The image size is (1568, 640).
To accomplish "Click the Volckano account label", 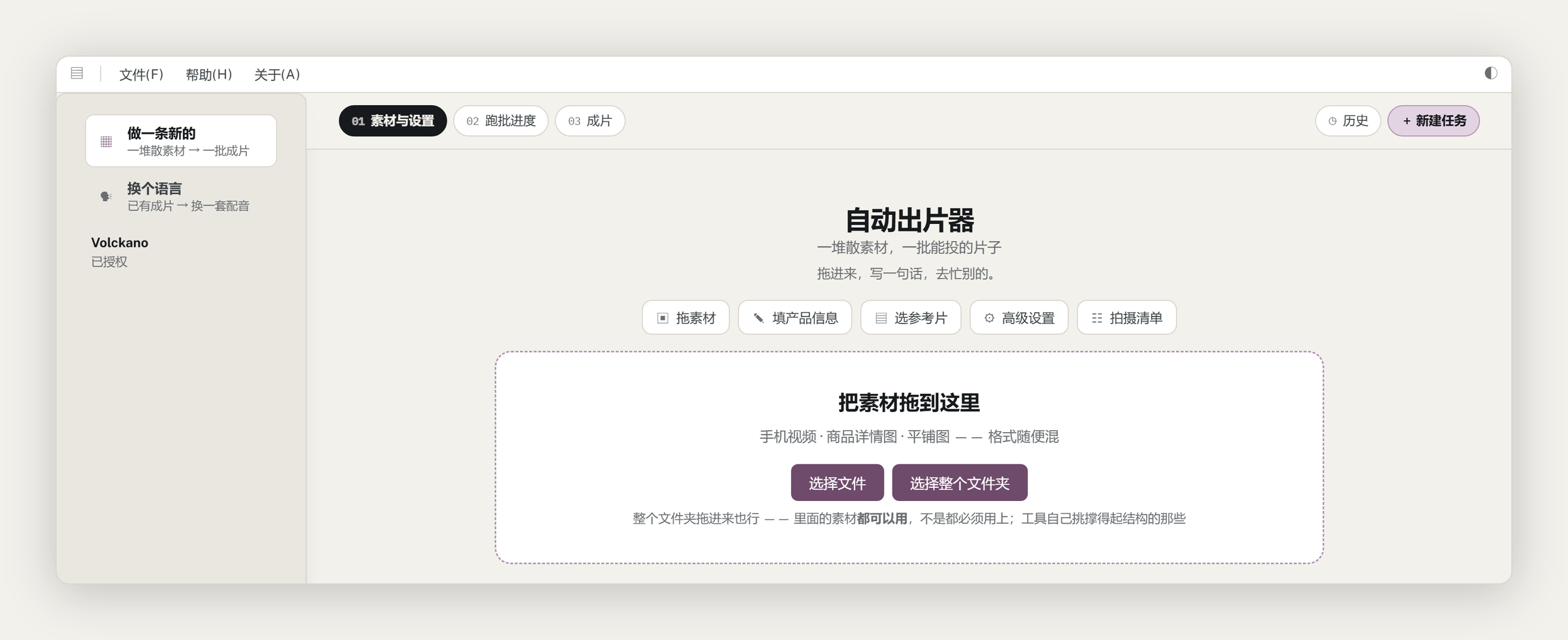I will [120, 242].
